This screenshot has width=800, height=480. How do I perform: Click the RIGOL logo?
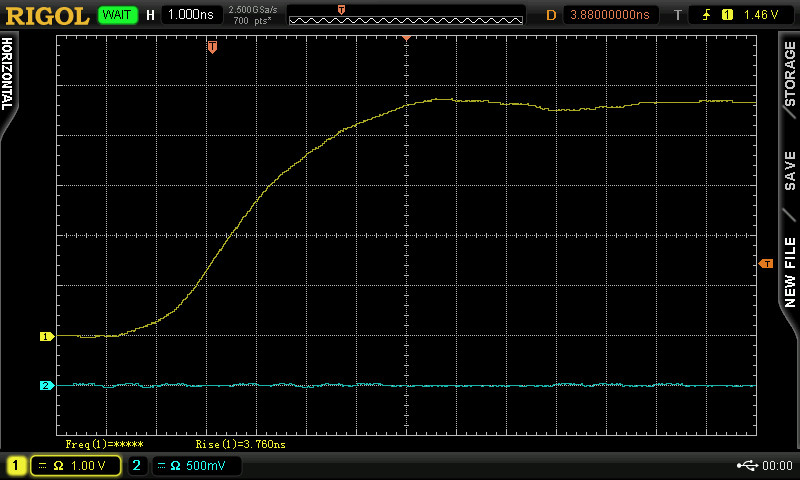pyautogui.click(x=48, y=15)
